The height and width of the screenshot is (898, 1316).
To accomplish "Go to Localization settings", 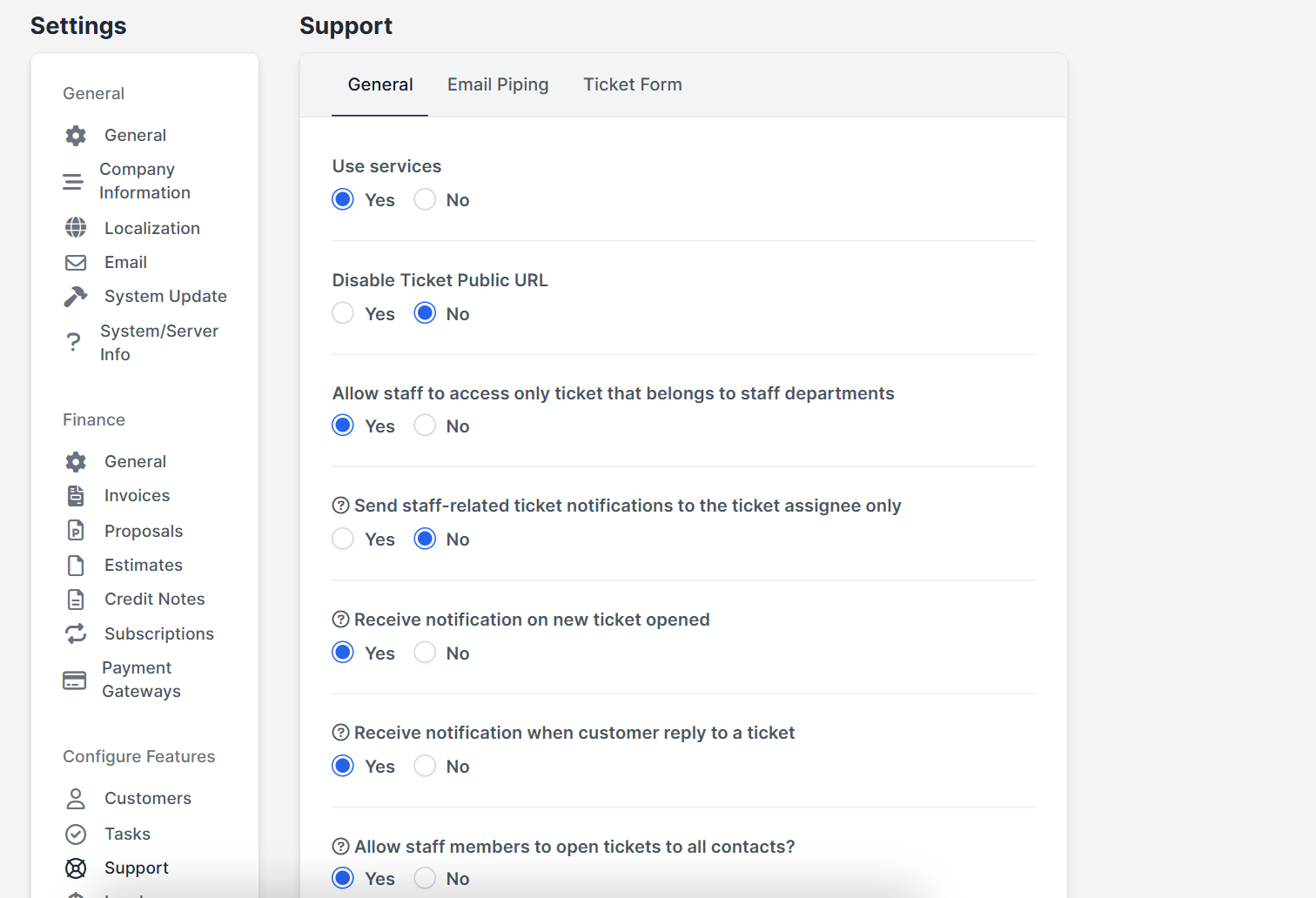I will point(152,228).
